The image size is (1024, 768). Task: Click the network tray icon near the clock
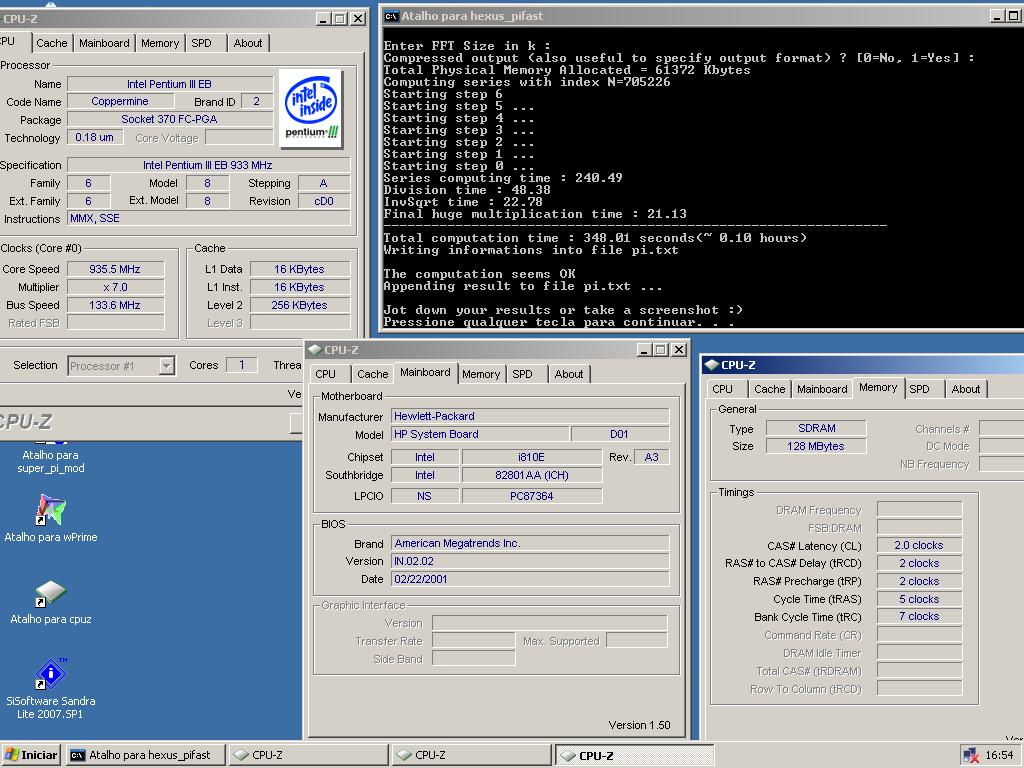(970, 755)
